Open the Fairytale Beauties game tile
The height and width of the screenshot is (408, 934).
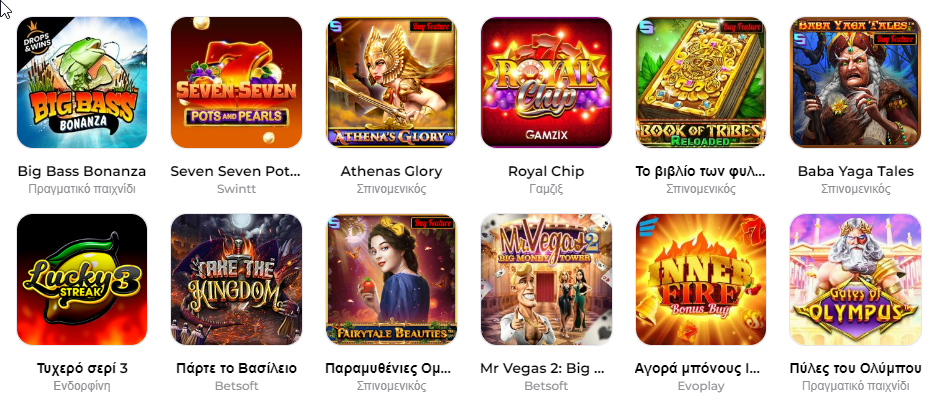pyautogui.click(x=391, y=279)
